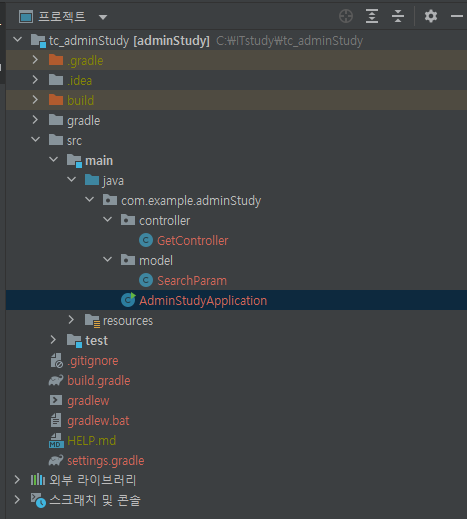Select GetController in the tree
467x519 pixels.
[x=193, y=240]
